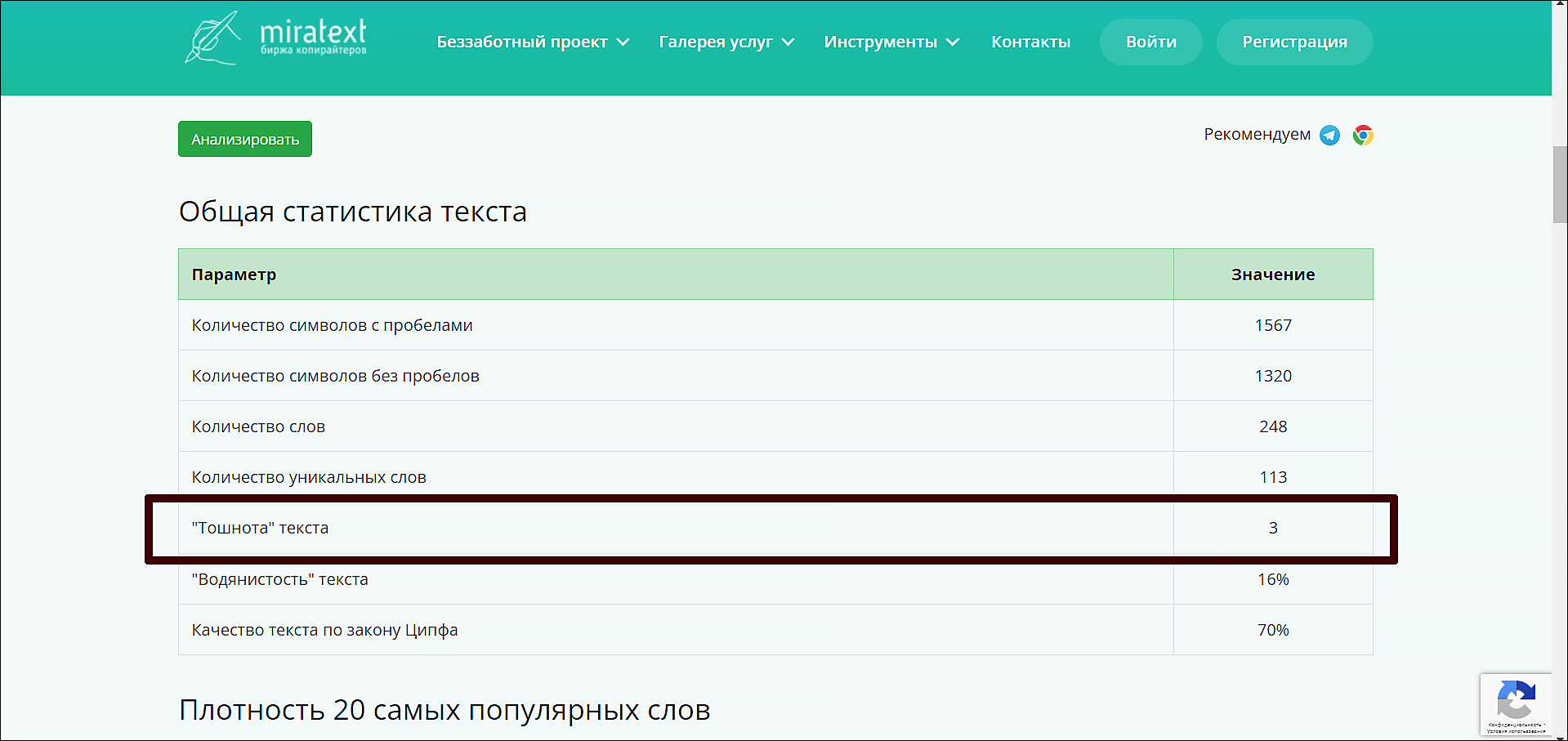Select the Тошнота value 3

[x=1273, y=528]
